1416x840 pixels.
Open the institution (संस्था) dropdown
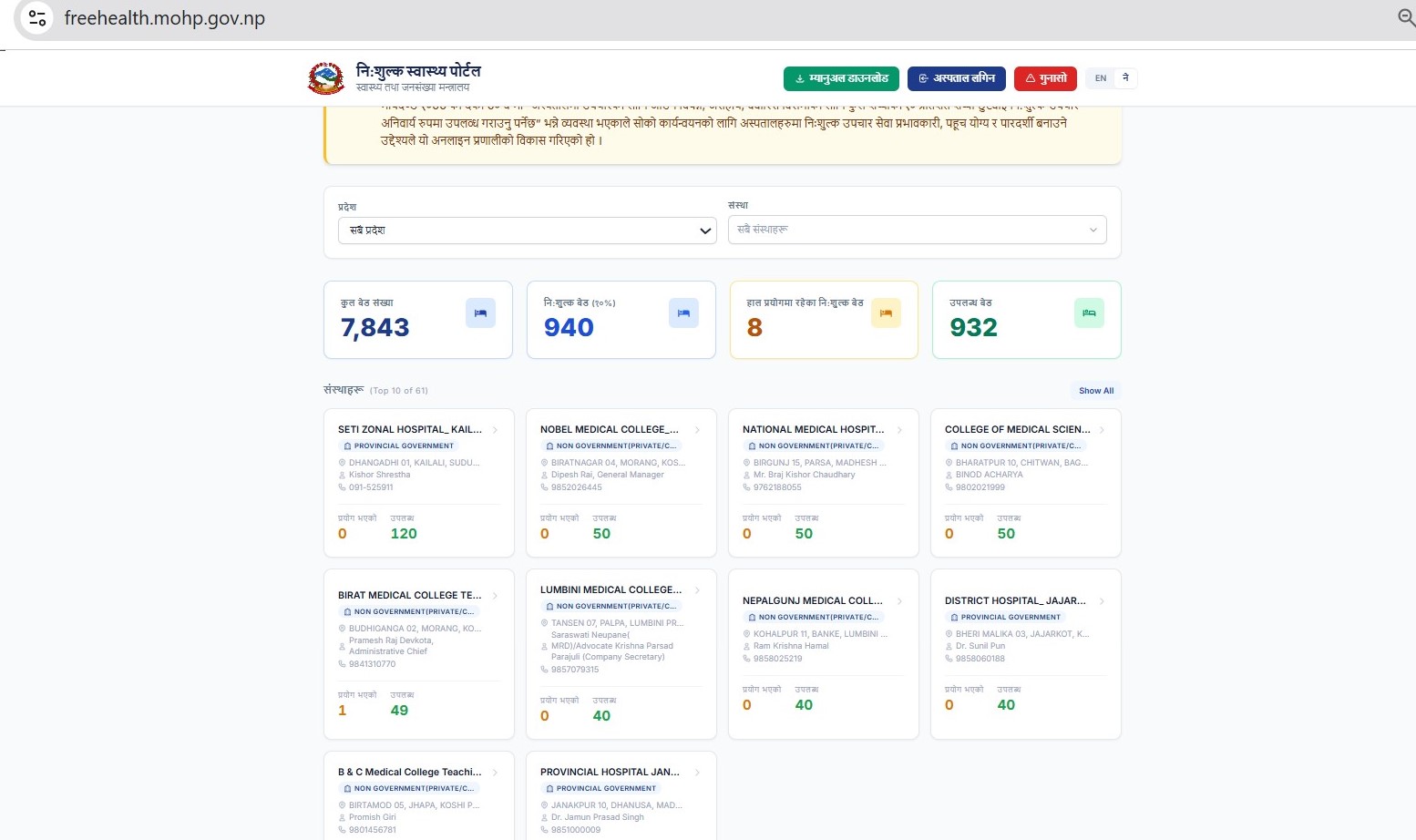click(917, 230)
